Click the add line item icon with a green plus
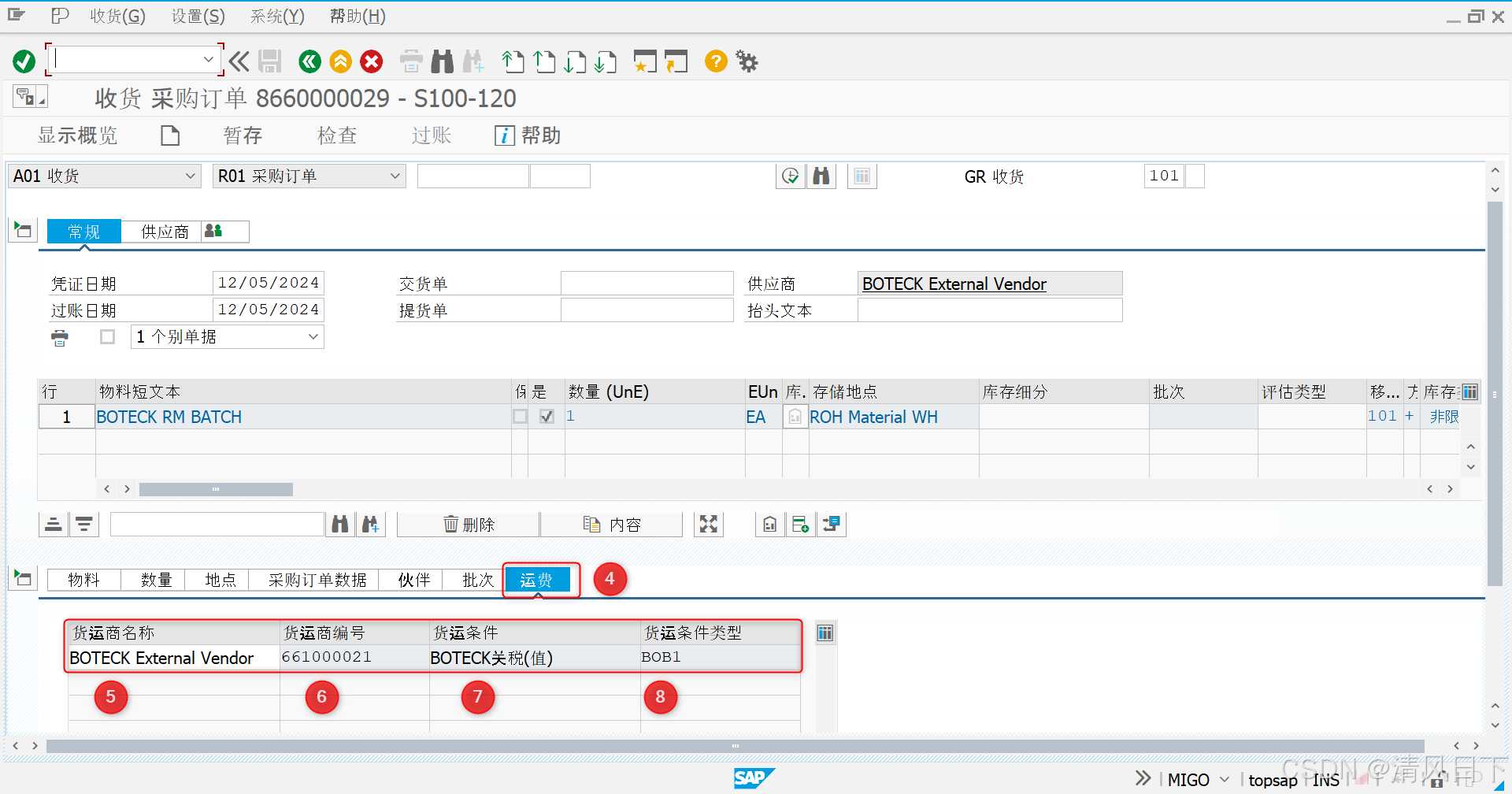 [x=801, y=525]
